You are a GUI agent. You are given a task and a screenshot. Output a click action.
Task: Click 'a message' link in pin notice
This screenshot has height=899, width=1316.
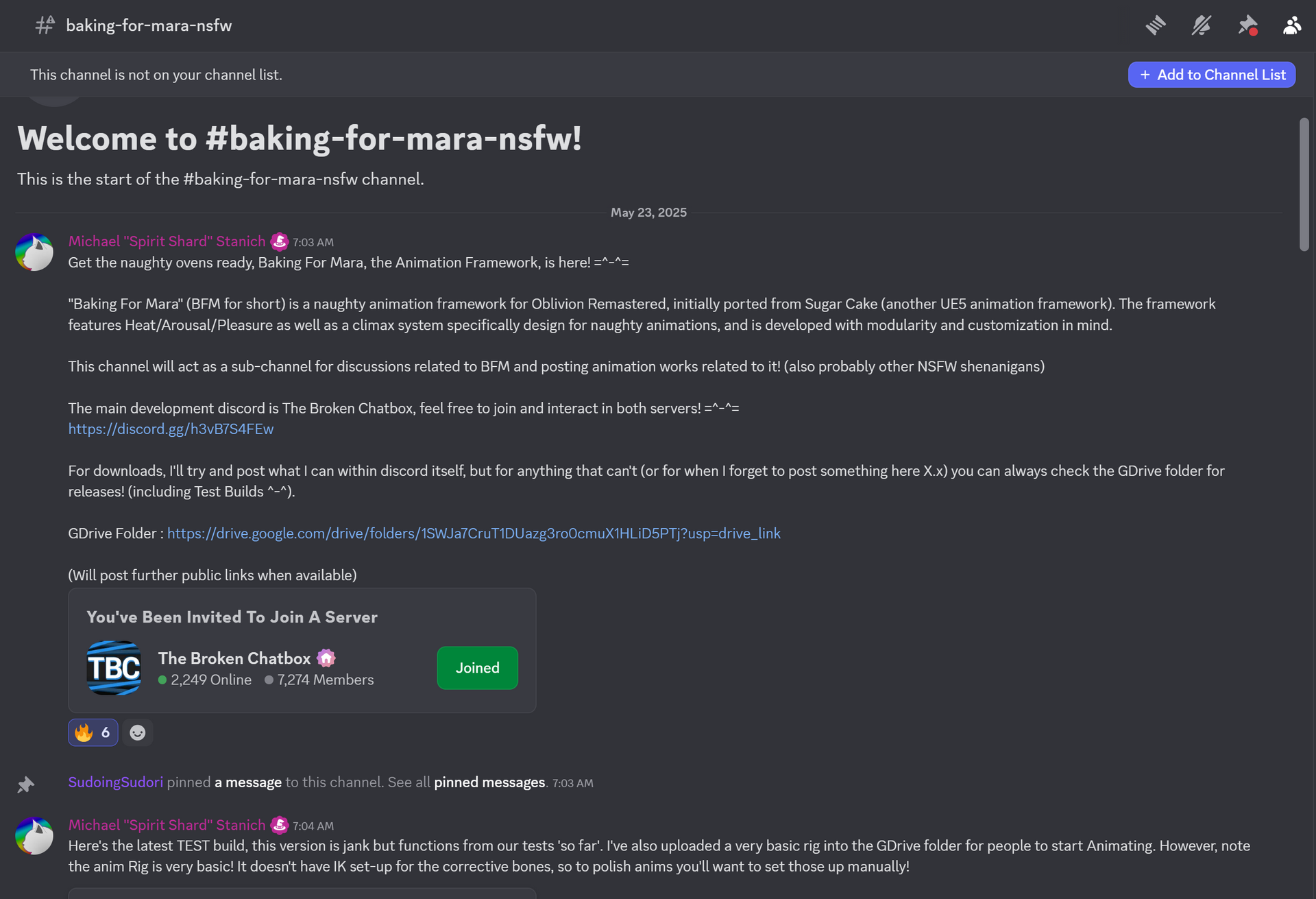click(248, 782)
